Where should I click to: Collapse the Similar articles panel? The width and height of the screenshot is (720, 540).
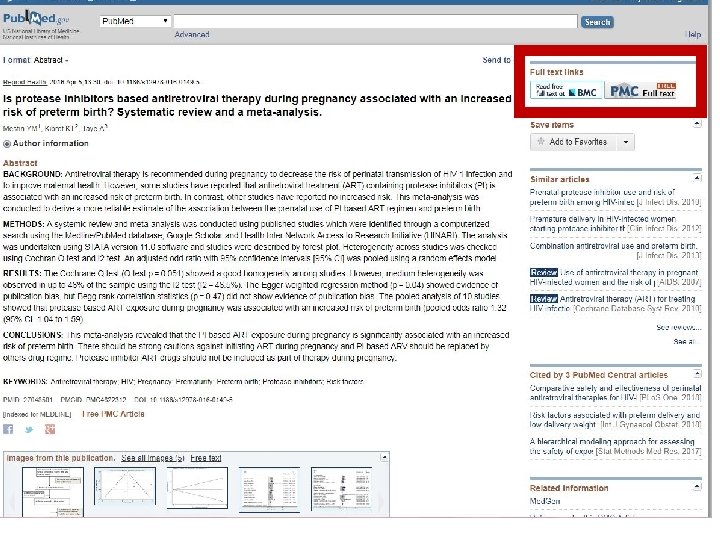pos(697,178)
